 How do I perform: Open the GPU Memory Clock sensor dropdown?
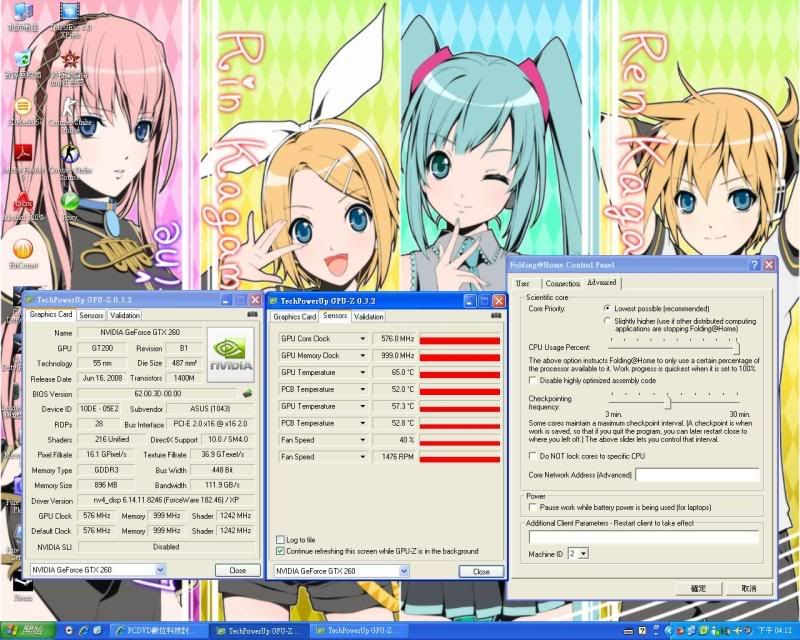tap(362, 355)
